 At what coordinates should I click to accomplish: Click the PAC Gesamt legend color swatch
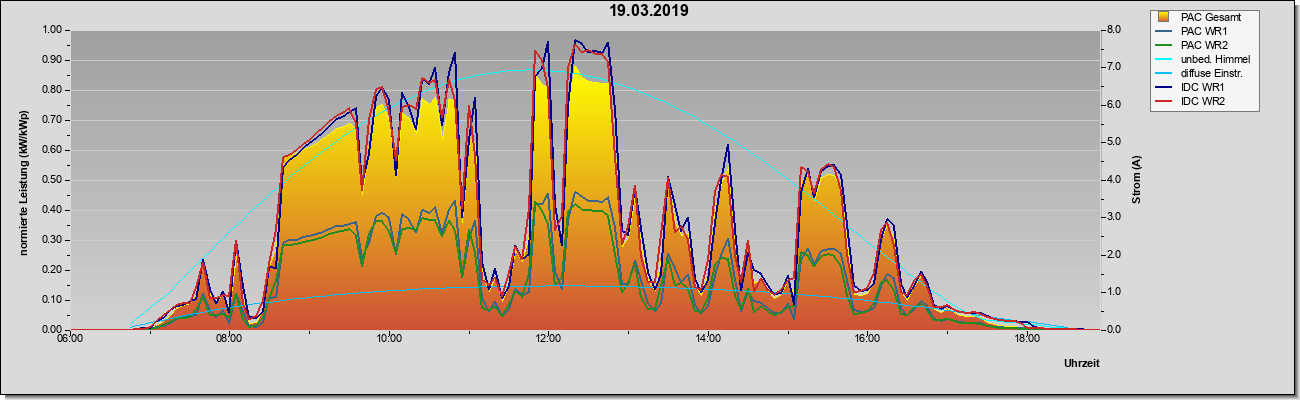tap(1165, 17)
